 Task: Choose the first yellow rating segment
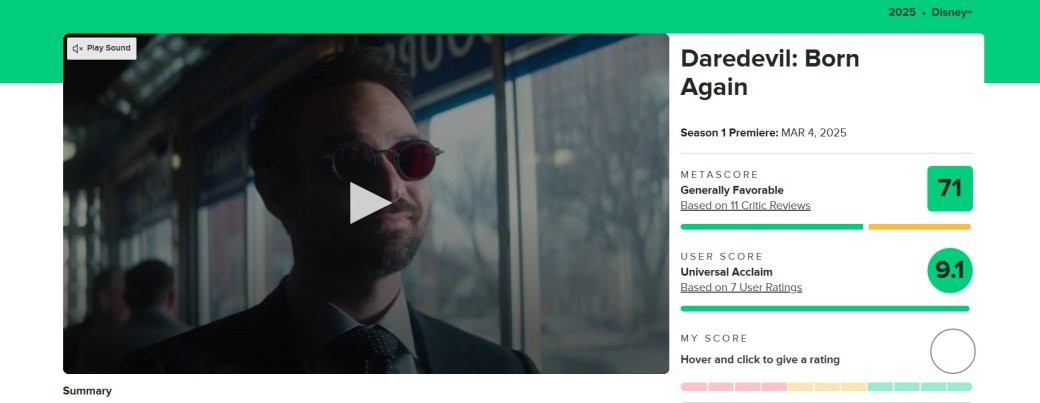tap(801, 386)
